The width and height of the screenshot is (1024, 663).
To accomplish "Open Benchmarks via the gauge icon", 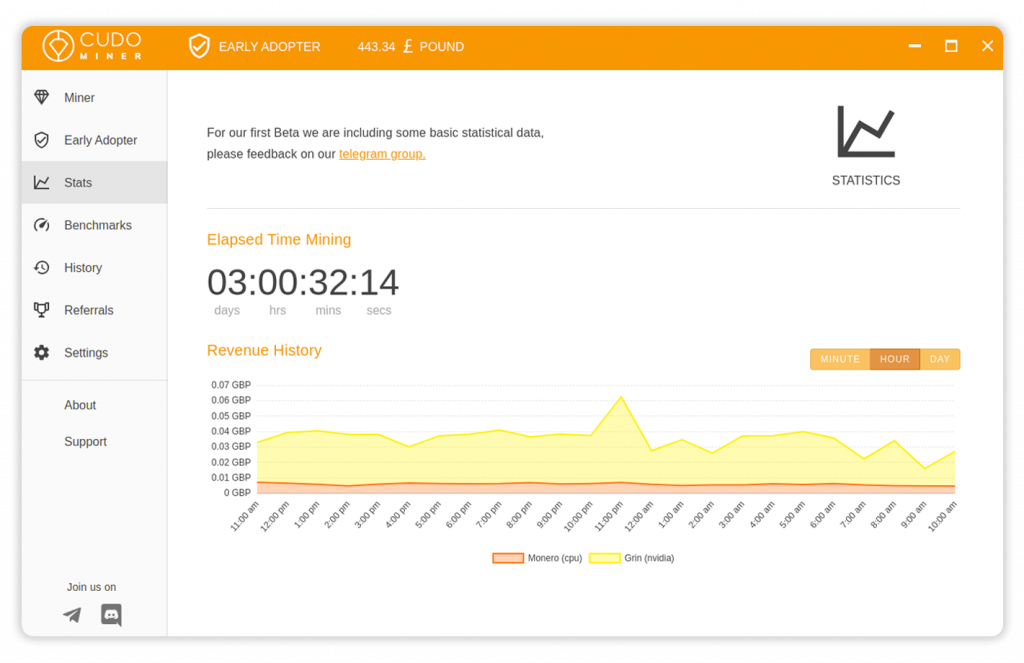I will pyautogui.click(x=41, y=225).
